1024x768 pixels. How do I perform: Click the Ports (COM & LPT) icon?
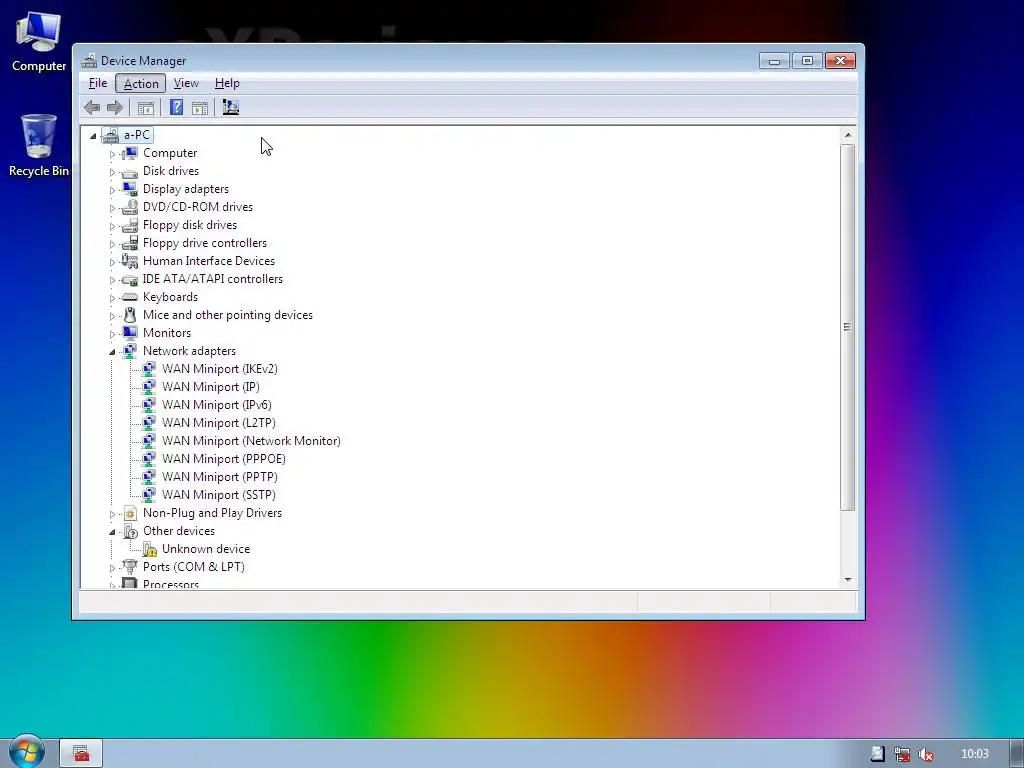[130, 567]
